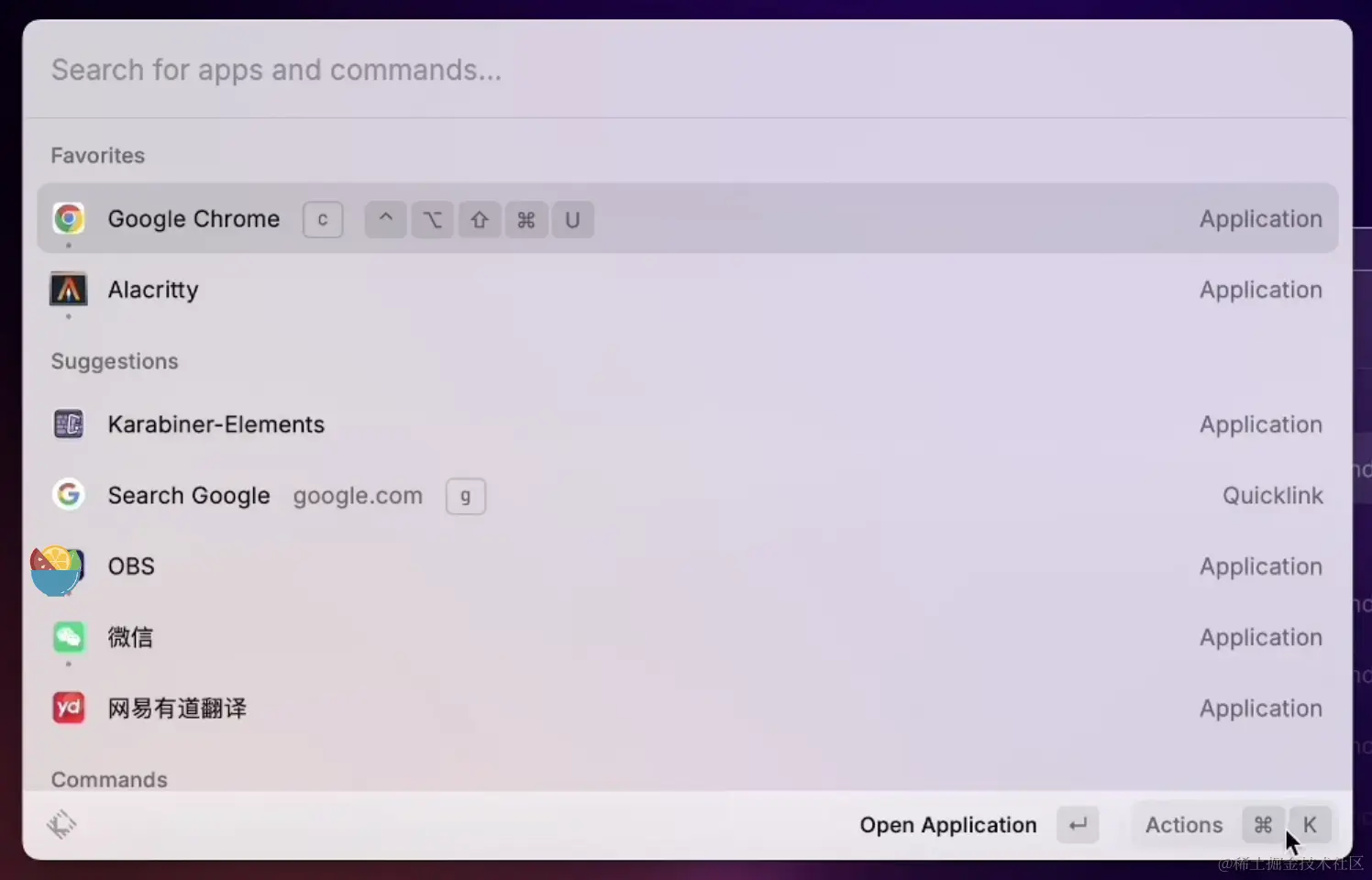Click the Application label on OBS row
This screenshot has height=880, width=1372.
[1261, 566]
